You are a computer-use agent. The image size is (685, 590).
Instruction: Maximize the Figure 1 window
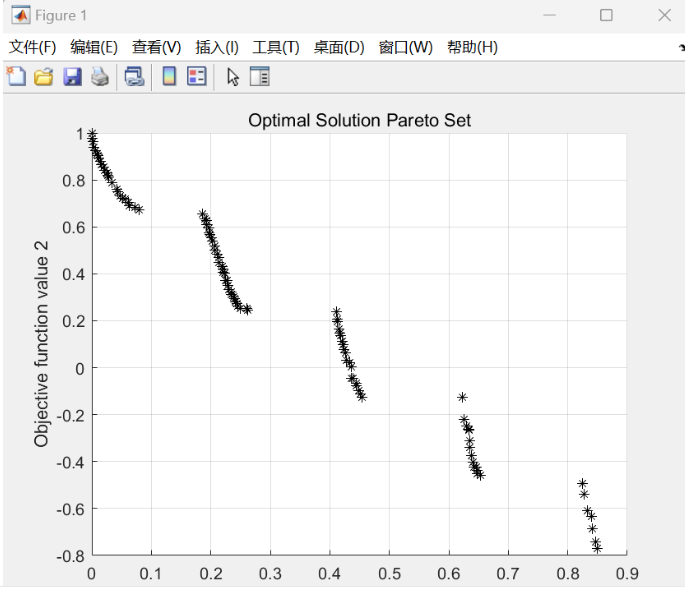tap(606, 15)
